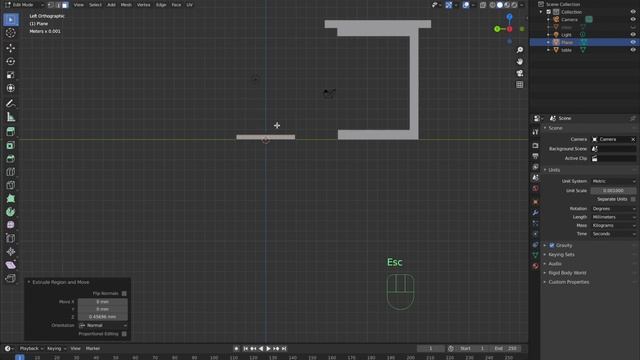Select the Select Box tool
The image size is (640, 360).
point(11,20)
